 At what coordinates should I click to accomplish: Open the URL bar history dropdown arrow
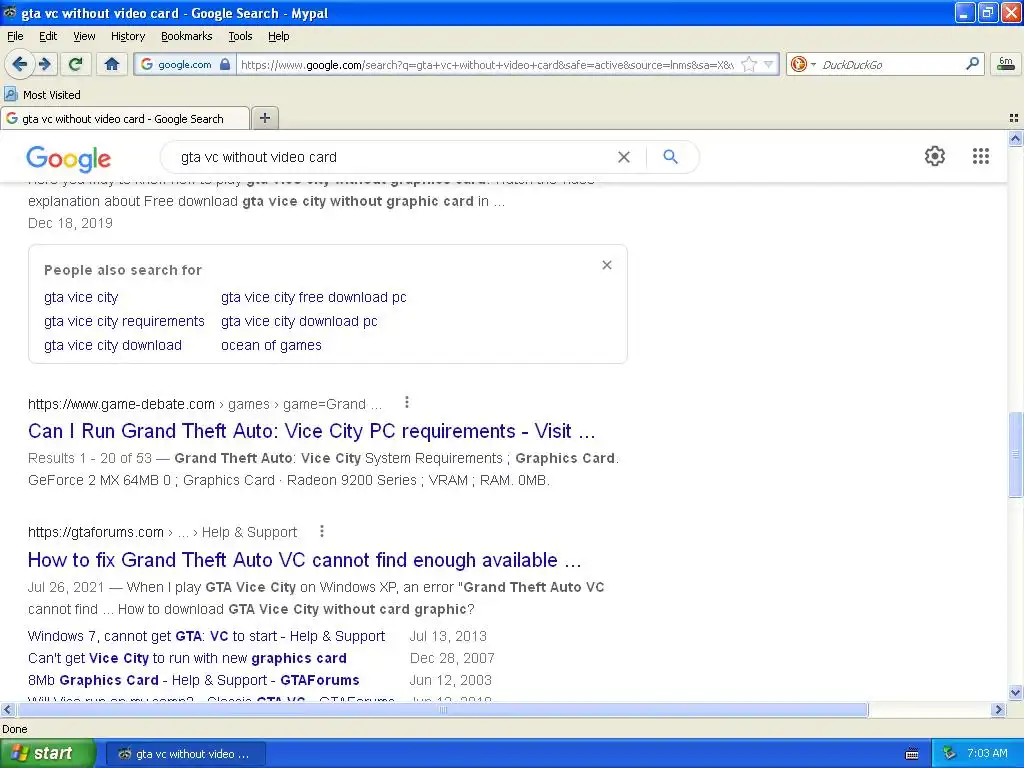coord(769,64)
